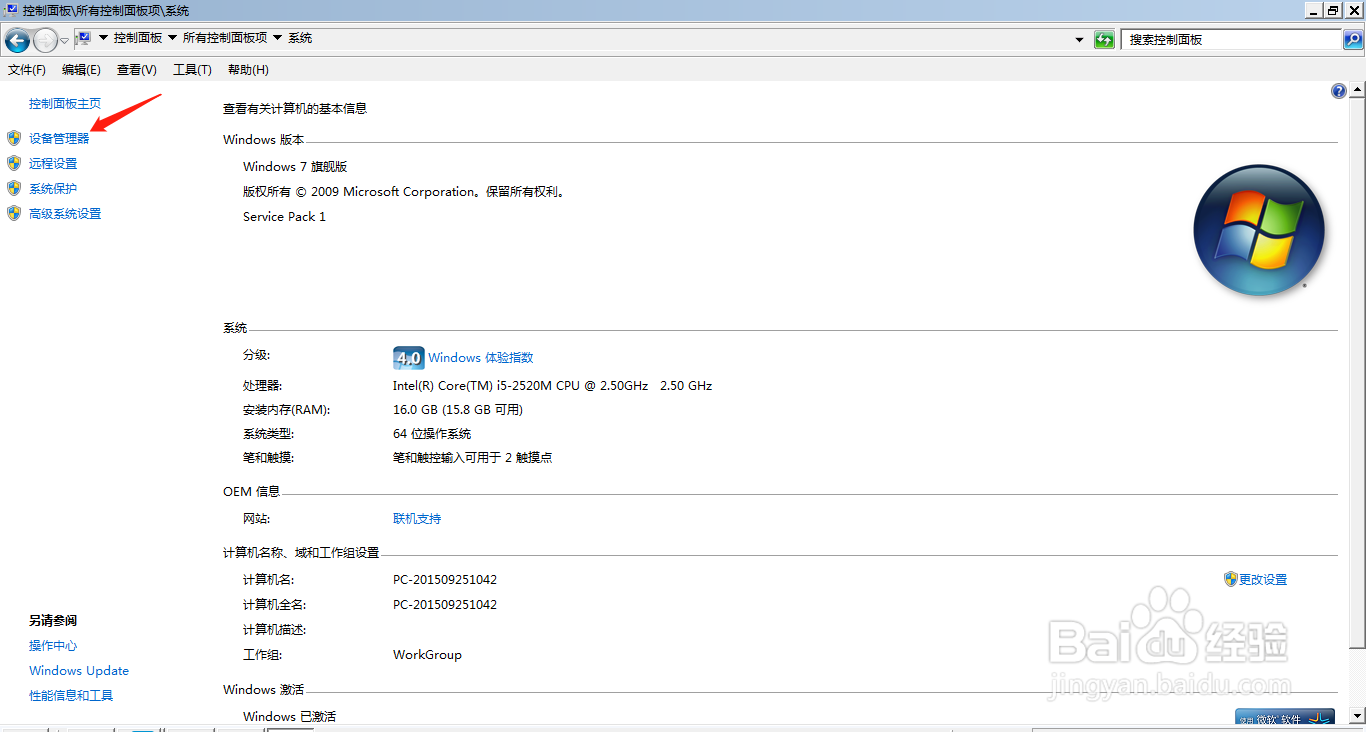Expand the dropdown arrow after 控制面板
The width and height of the screenshot is (1366, 732).
(x=172, y=38)
